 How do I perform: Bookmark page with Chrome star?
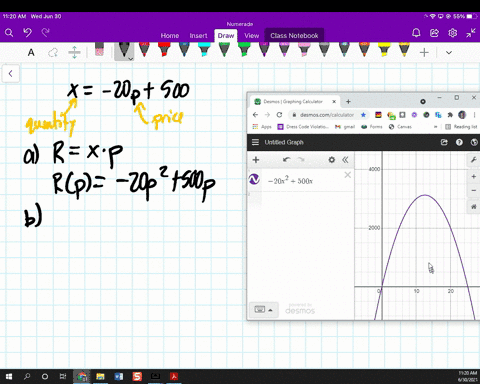pos(363,115)
